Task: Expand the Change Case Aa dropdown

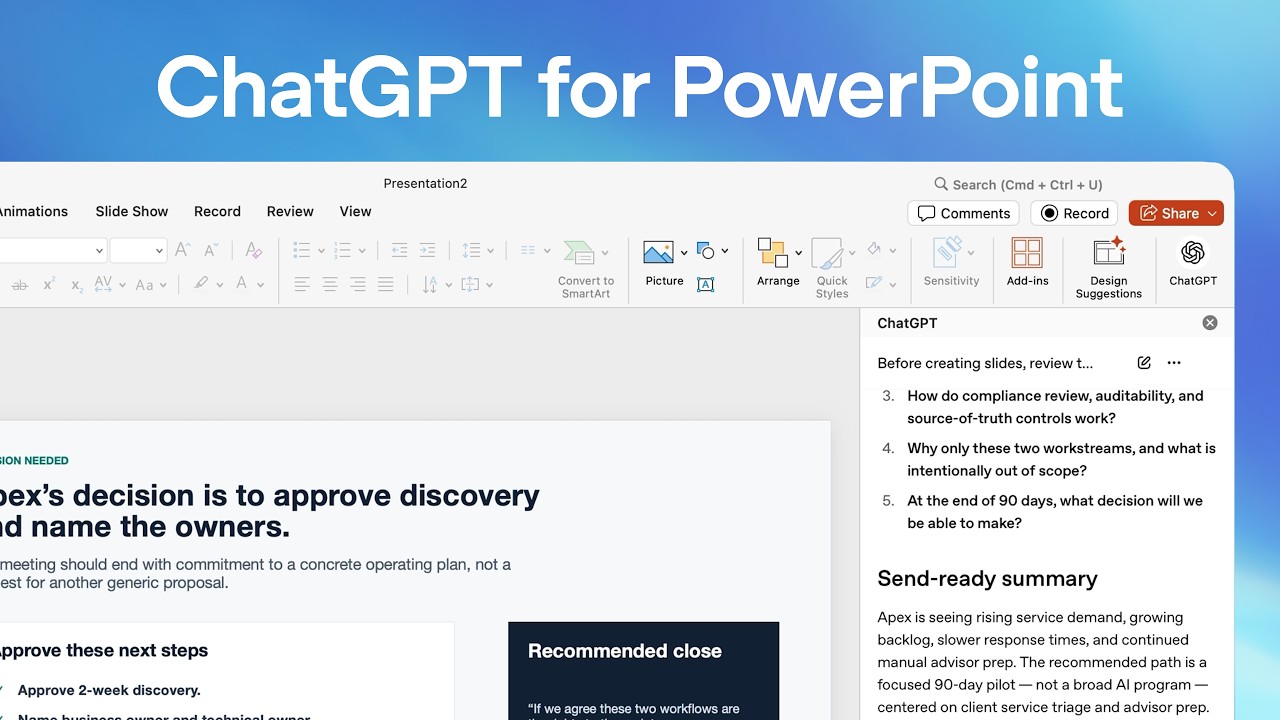Action: click(x=164, y=285)
